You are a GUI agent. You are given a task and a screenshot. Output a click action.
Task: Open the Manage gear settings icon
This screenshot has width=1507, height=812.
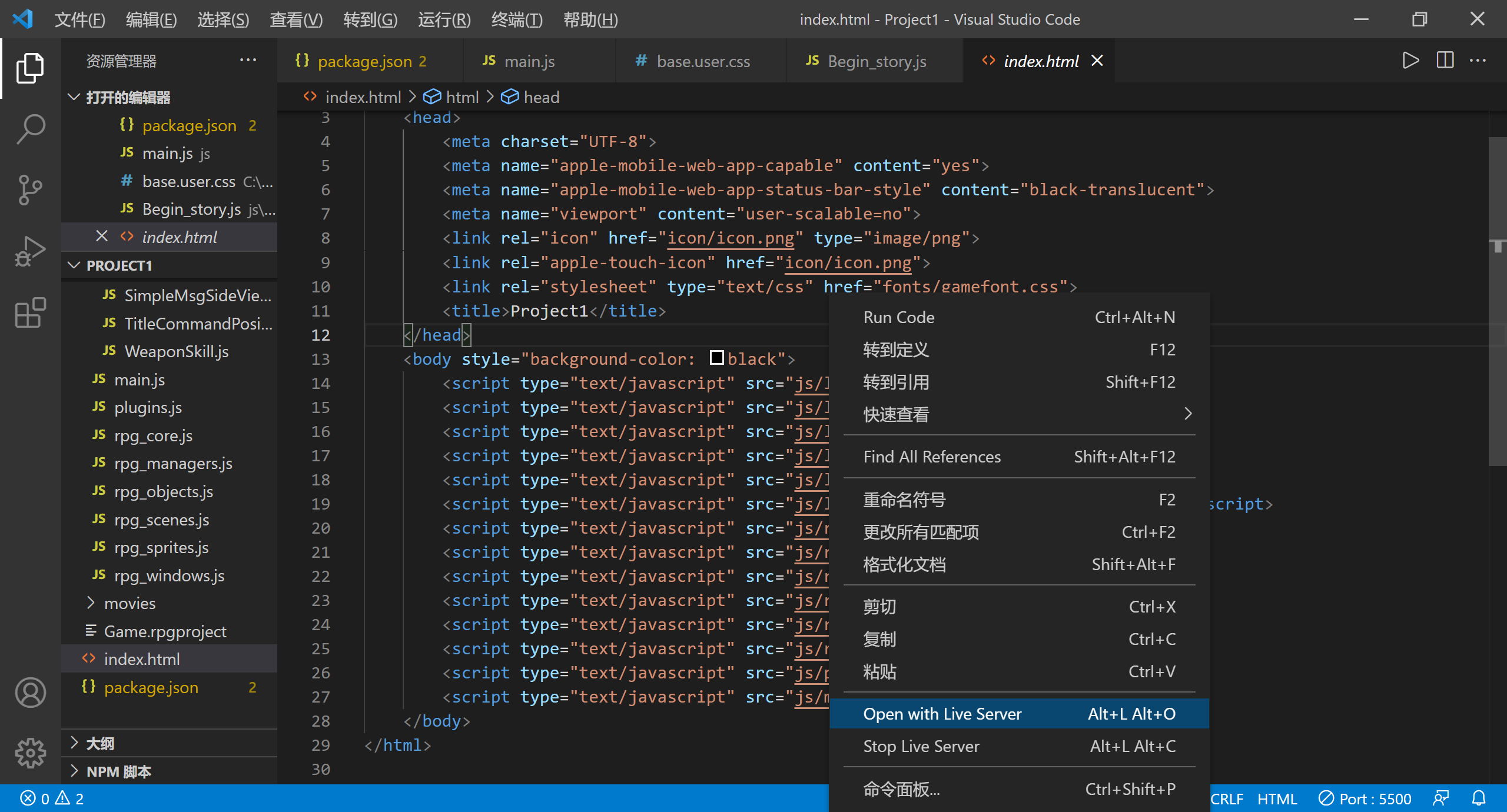pos(30,753)
